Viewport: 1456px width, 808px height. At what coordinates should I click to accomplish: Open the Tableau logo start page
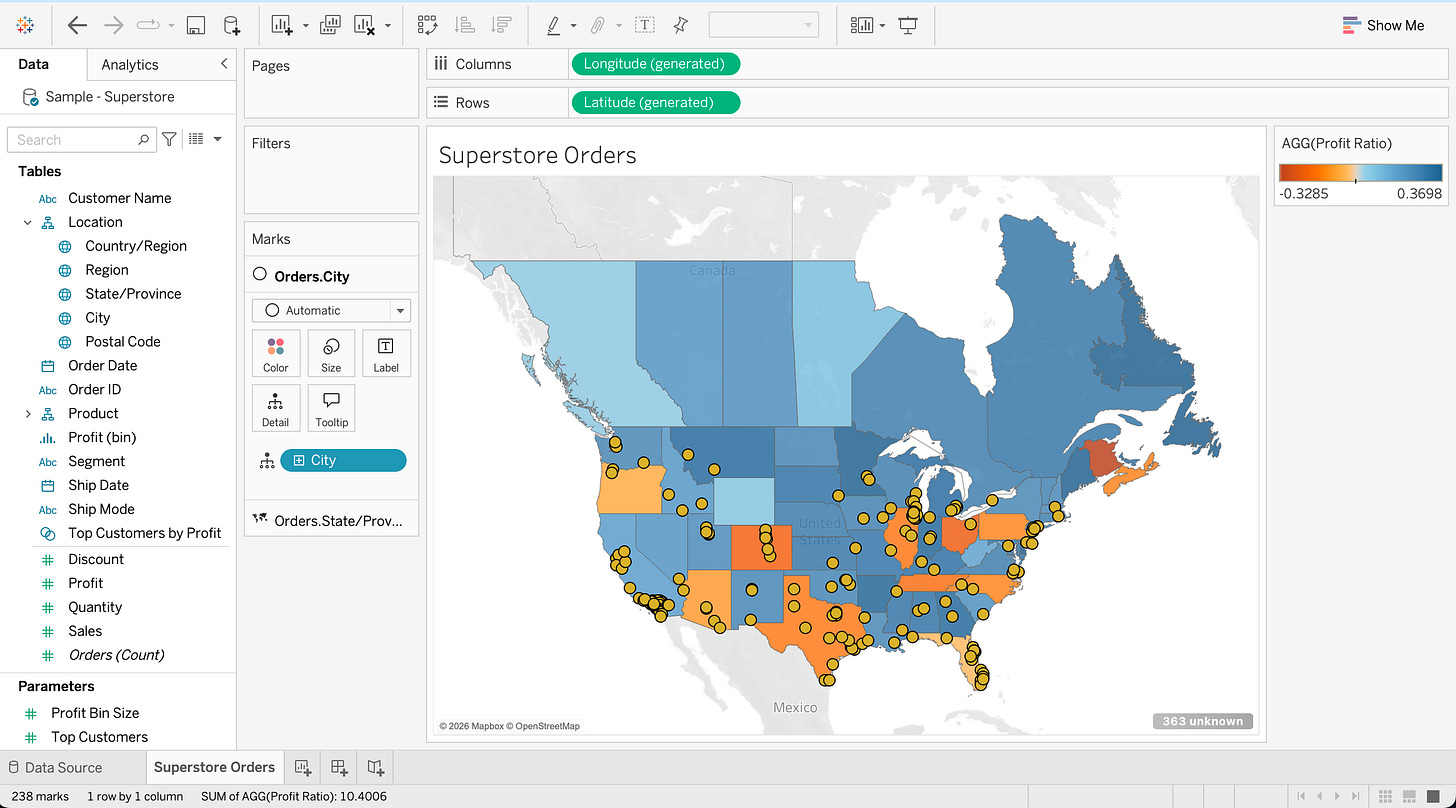(x=26, y=26)
